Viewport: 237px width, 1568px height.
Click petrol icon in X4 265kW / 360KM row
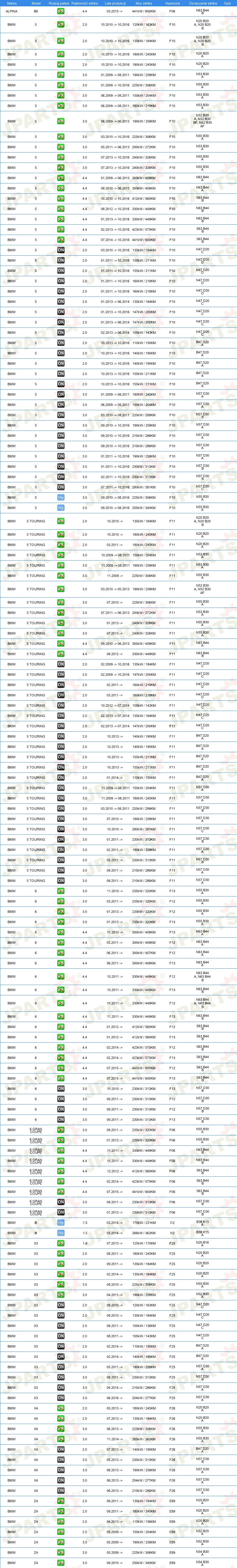click(x=61, y=1439)
